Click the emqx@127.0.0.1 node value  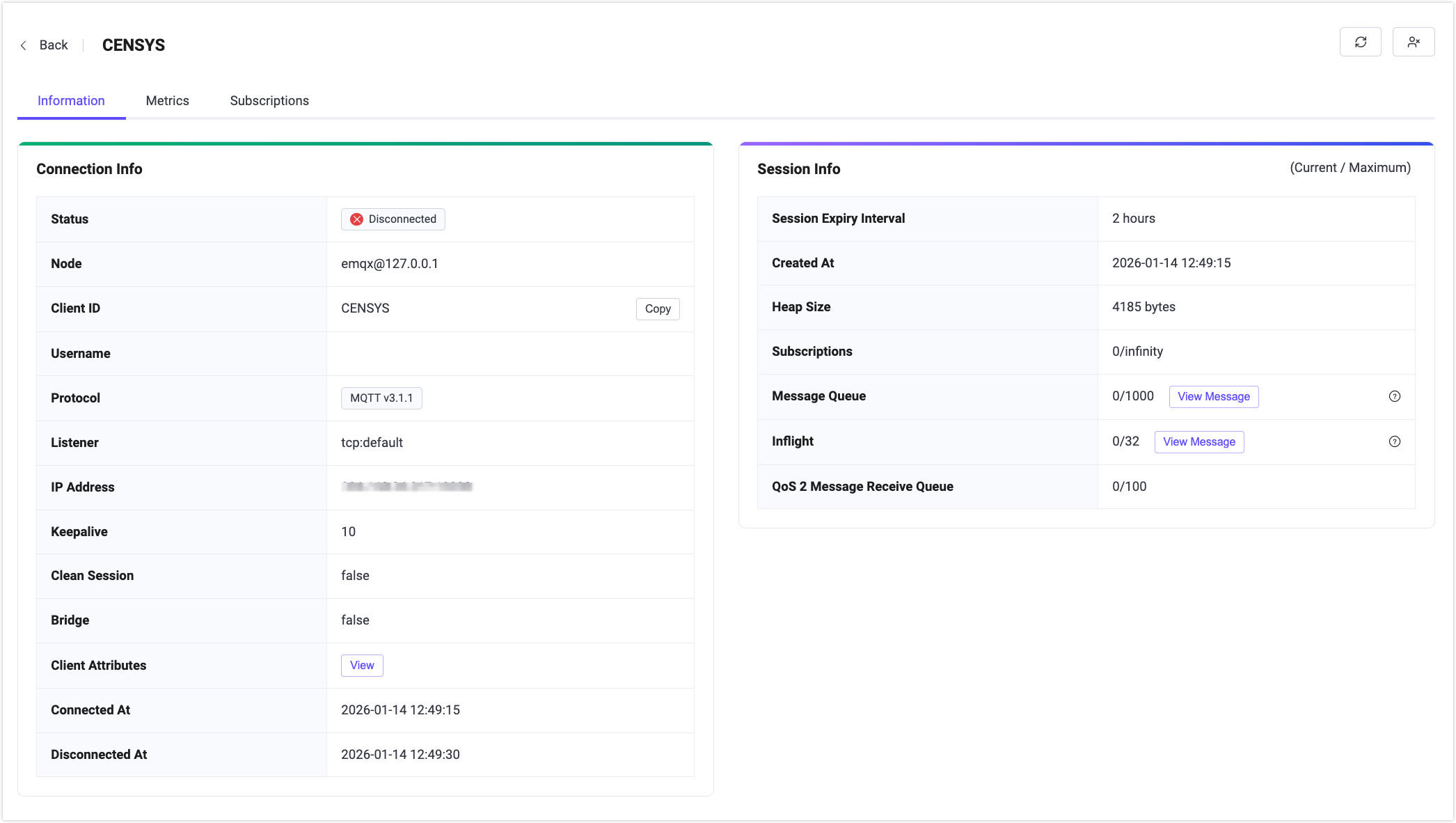[x=390, y=264]
